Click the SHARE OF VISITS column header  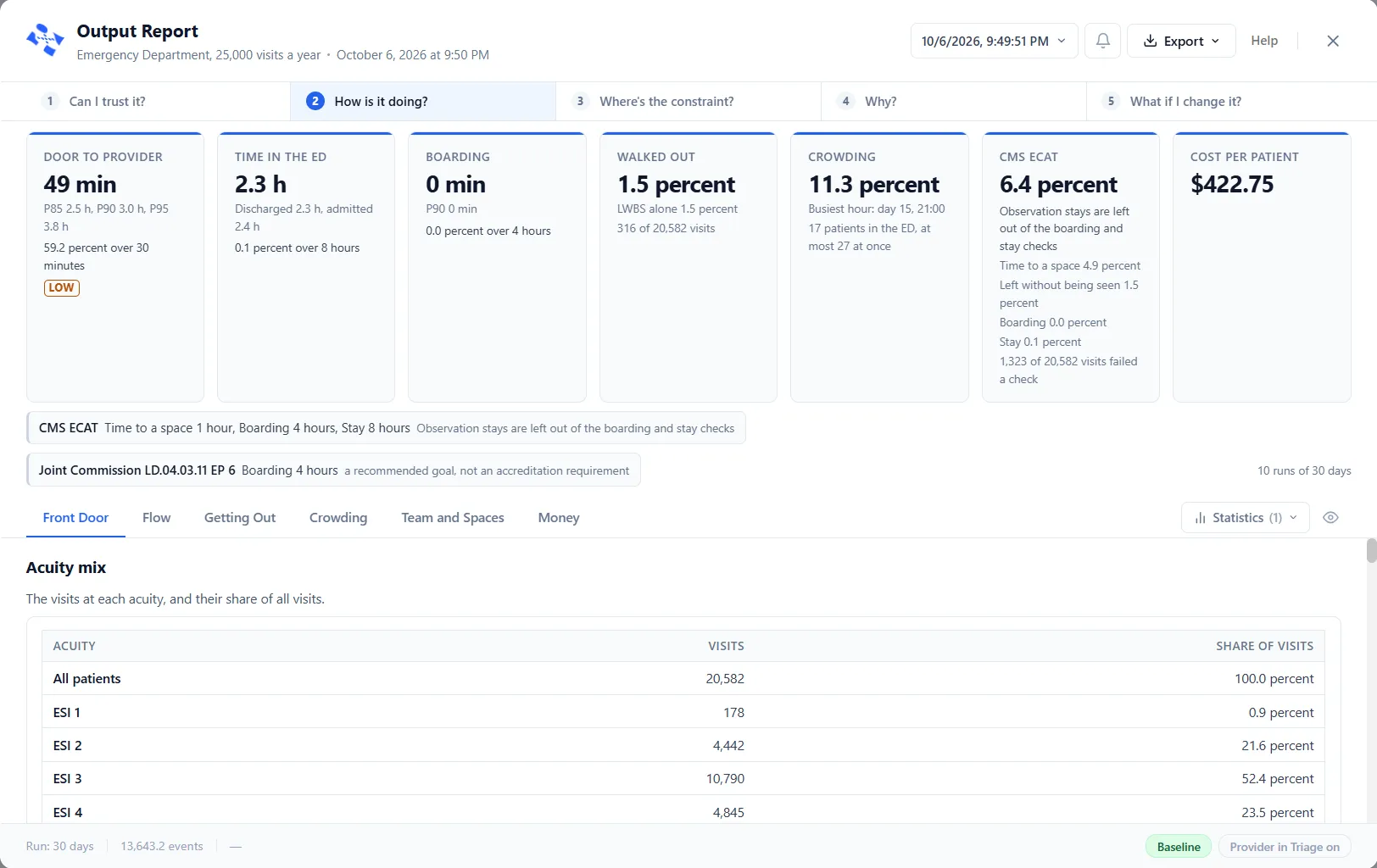[x=1265, y=646]
